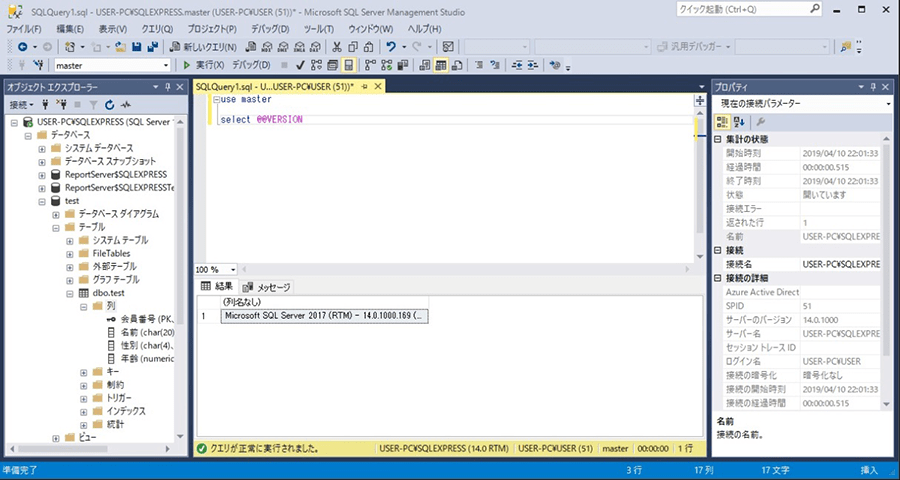The image size is (900, 480).
Task: Click Connect Object Explorer plug icon
Action: 46,104
